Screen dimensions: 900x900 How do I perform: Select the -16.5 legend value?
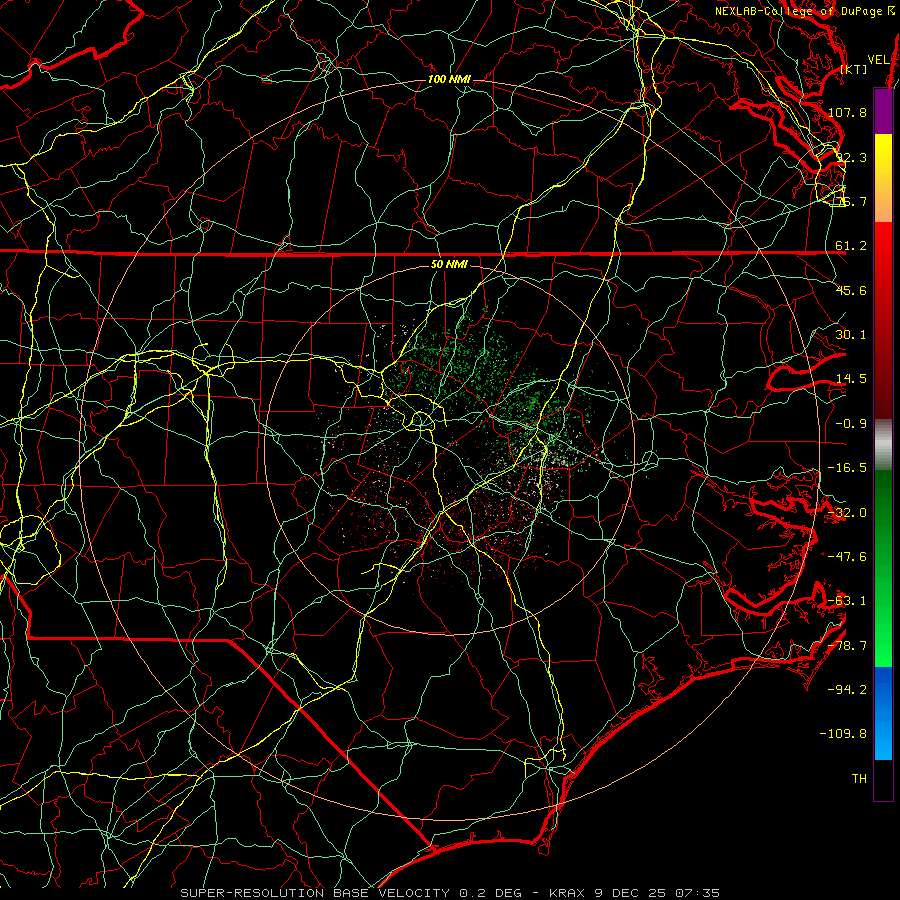pos(847,468)
